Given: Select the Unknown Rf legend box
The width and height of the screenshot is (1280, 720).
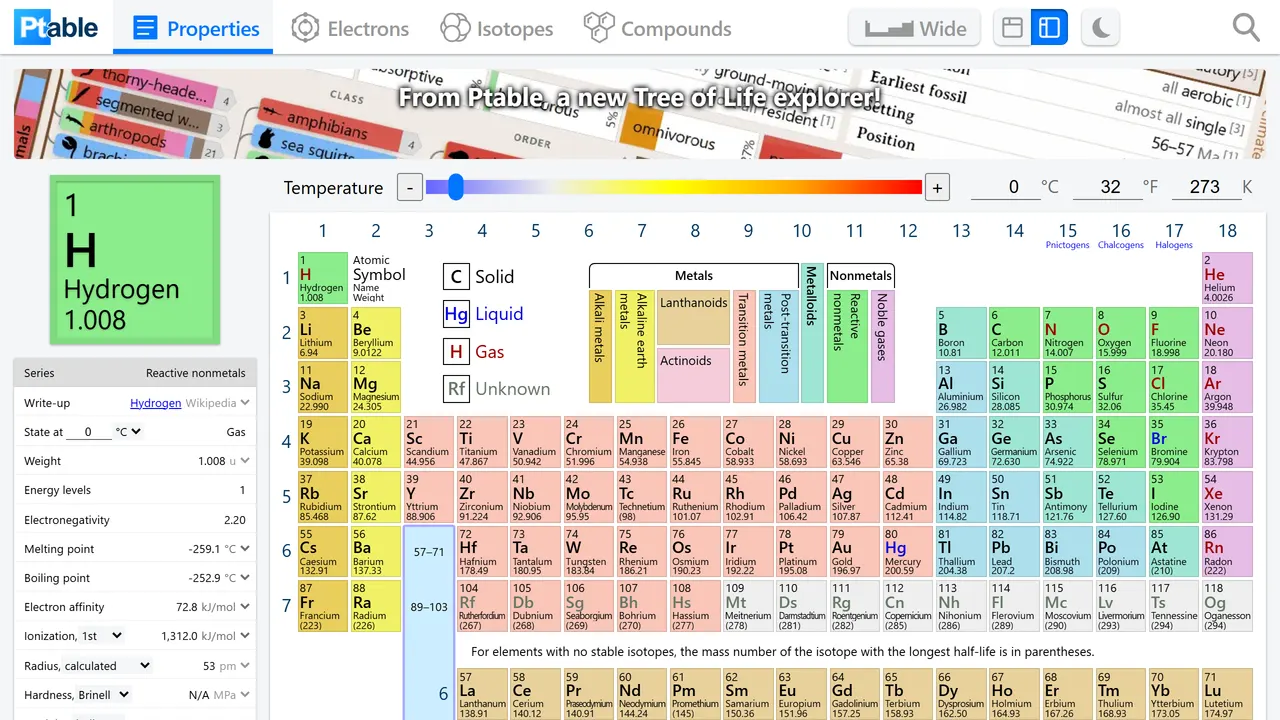Looking at the screenshot, I should click(456, 389).
